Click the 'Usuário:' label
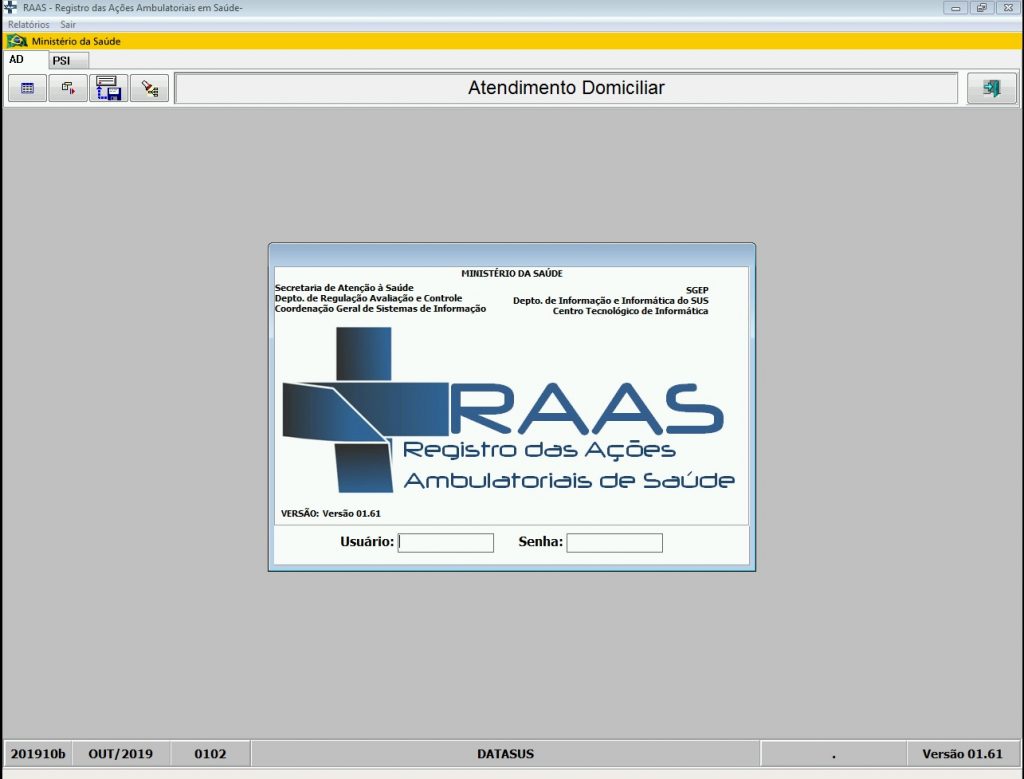1024x779 pixels. (367, 541)
